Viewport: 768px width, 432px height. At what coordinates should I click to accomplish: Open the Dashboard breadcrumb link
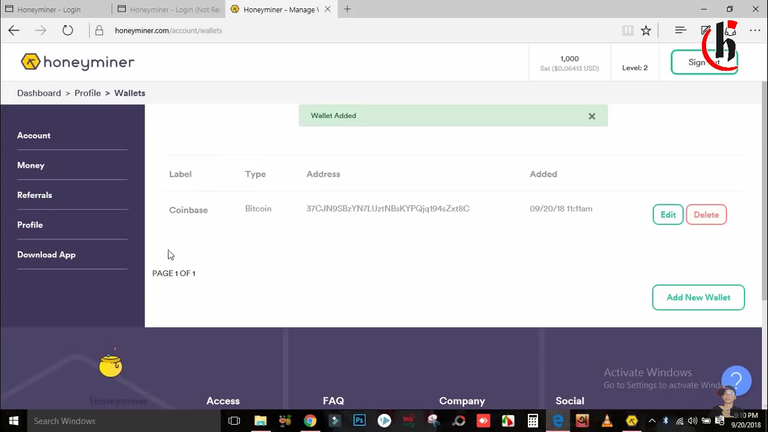coord(39,93)
